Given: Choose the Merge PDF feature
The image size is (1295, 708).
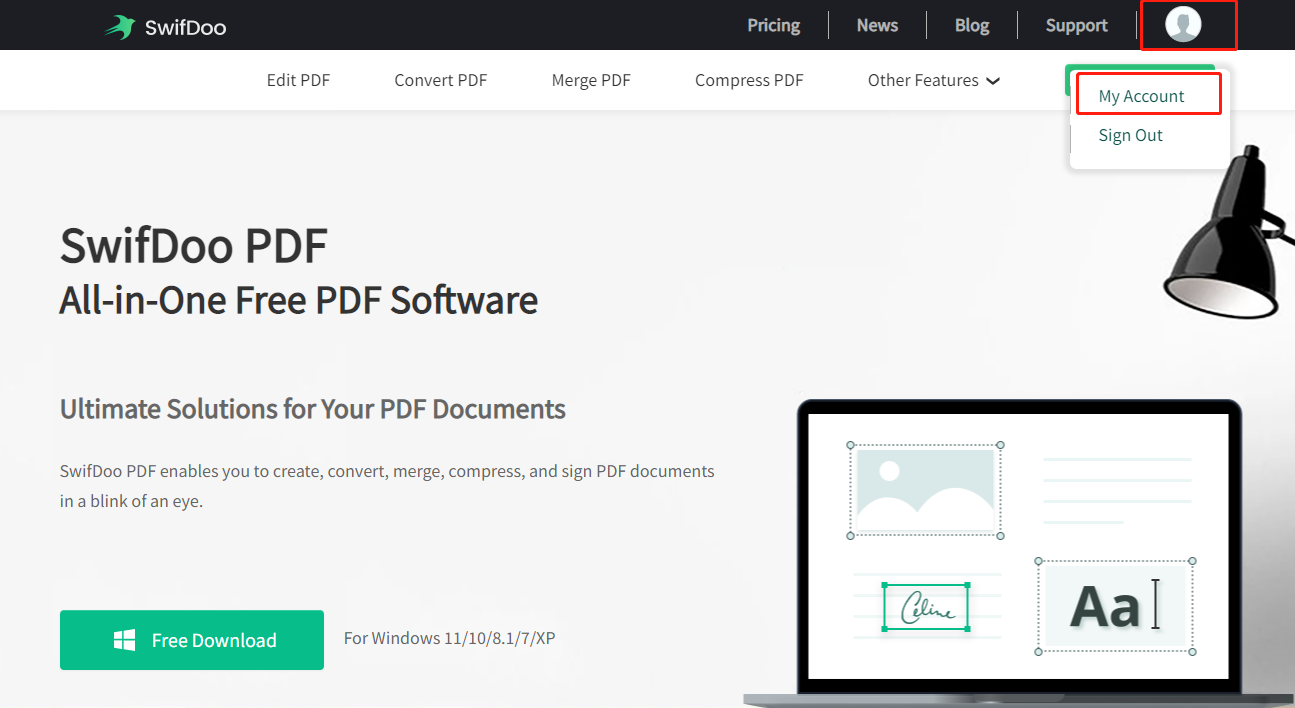Looking at the screenshot, I should [x=591, y=80].
